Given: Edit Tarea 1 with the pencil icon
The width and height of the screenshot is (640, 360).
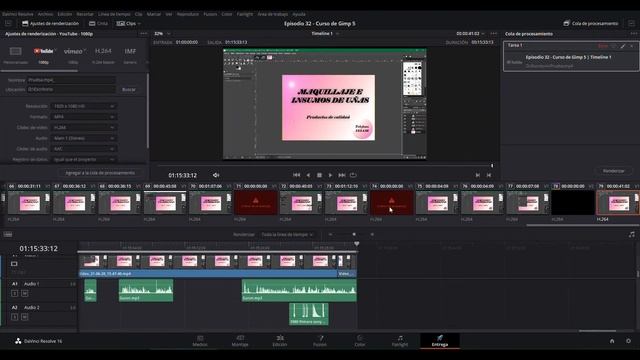Looking at the screenshot, I should click(623, 46).
